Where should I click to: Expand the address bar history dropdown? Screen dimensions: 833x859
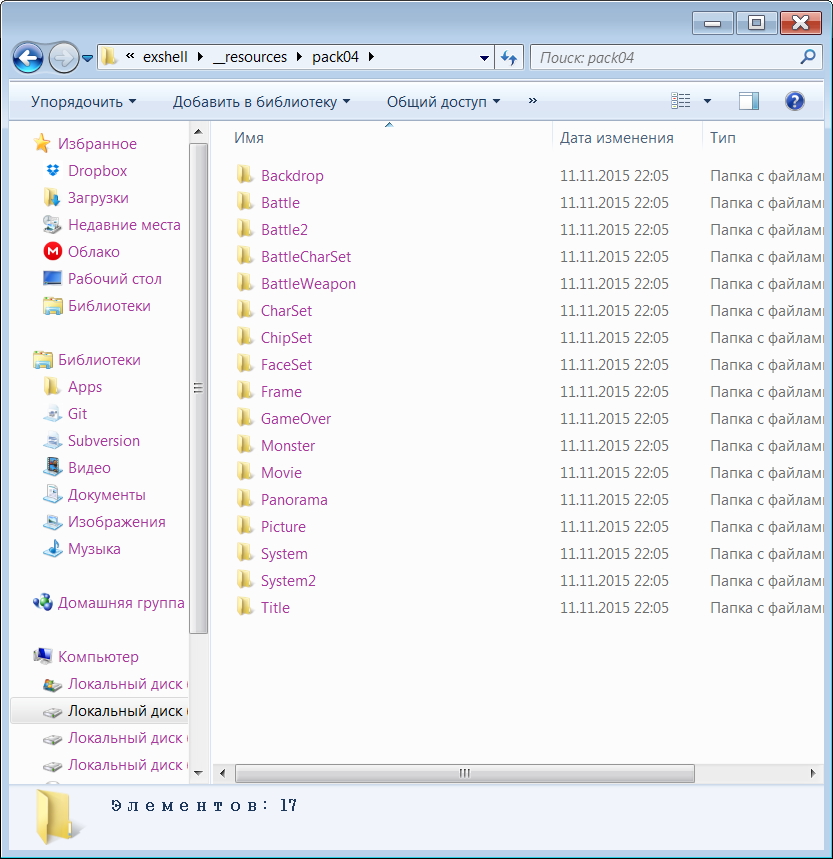point(485,58)
